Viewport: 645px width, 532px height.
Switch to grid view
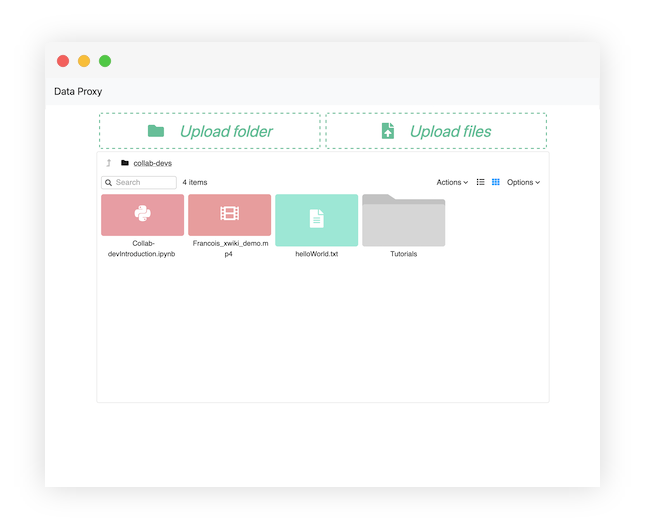(x=495, y=182)
